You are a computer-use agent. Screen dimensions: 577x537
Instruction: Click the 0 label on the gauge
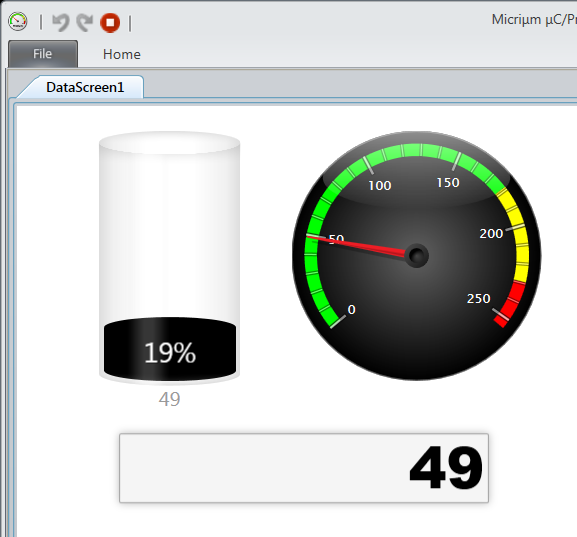[351, 310]
